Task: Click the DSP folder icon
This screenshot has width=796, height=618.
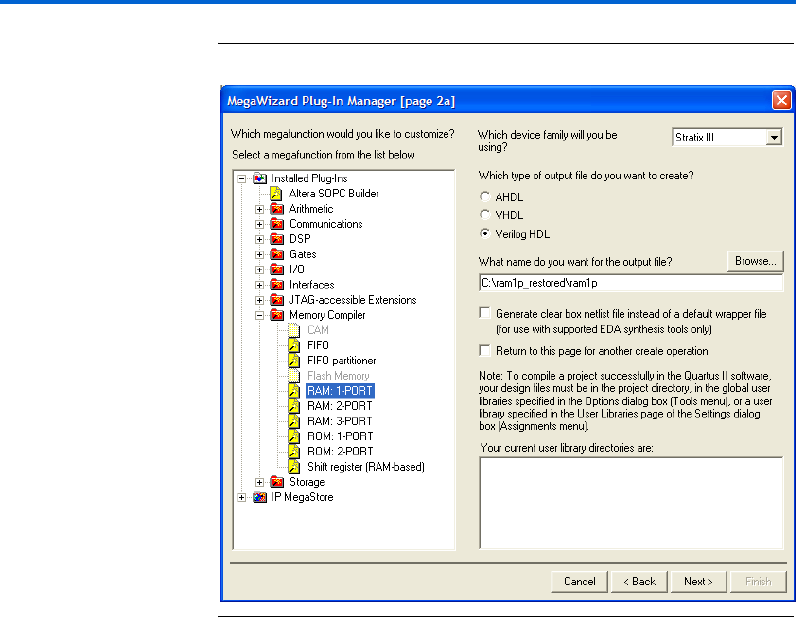Action: (277, 239)
